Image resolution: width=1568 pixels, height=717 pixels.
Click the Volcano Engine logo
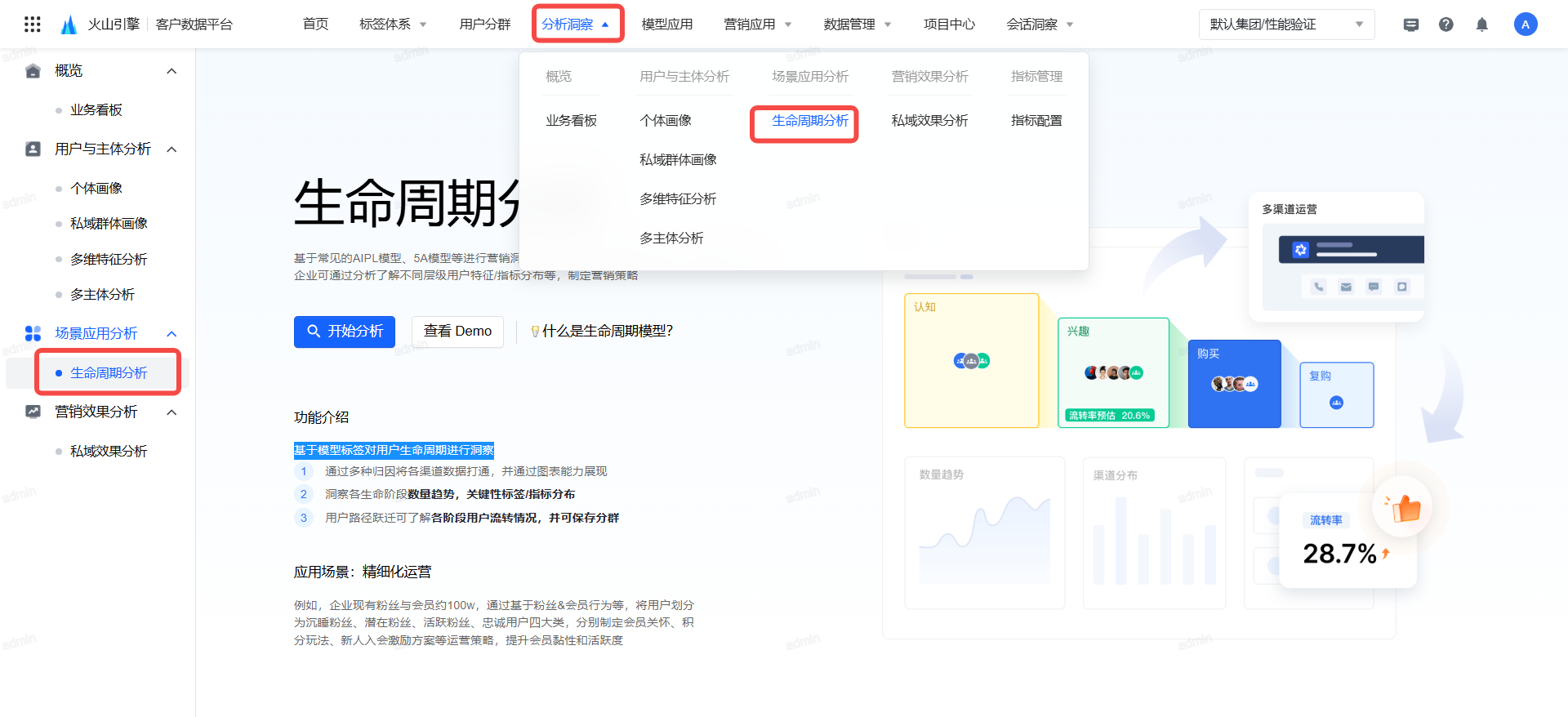(x=69, y=24)
